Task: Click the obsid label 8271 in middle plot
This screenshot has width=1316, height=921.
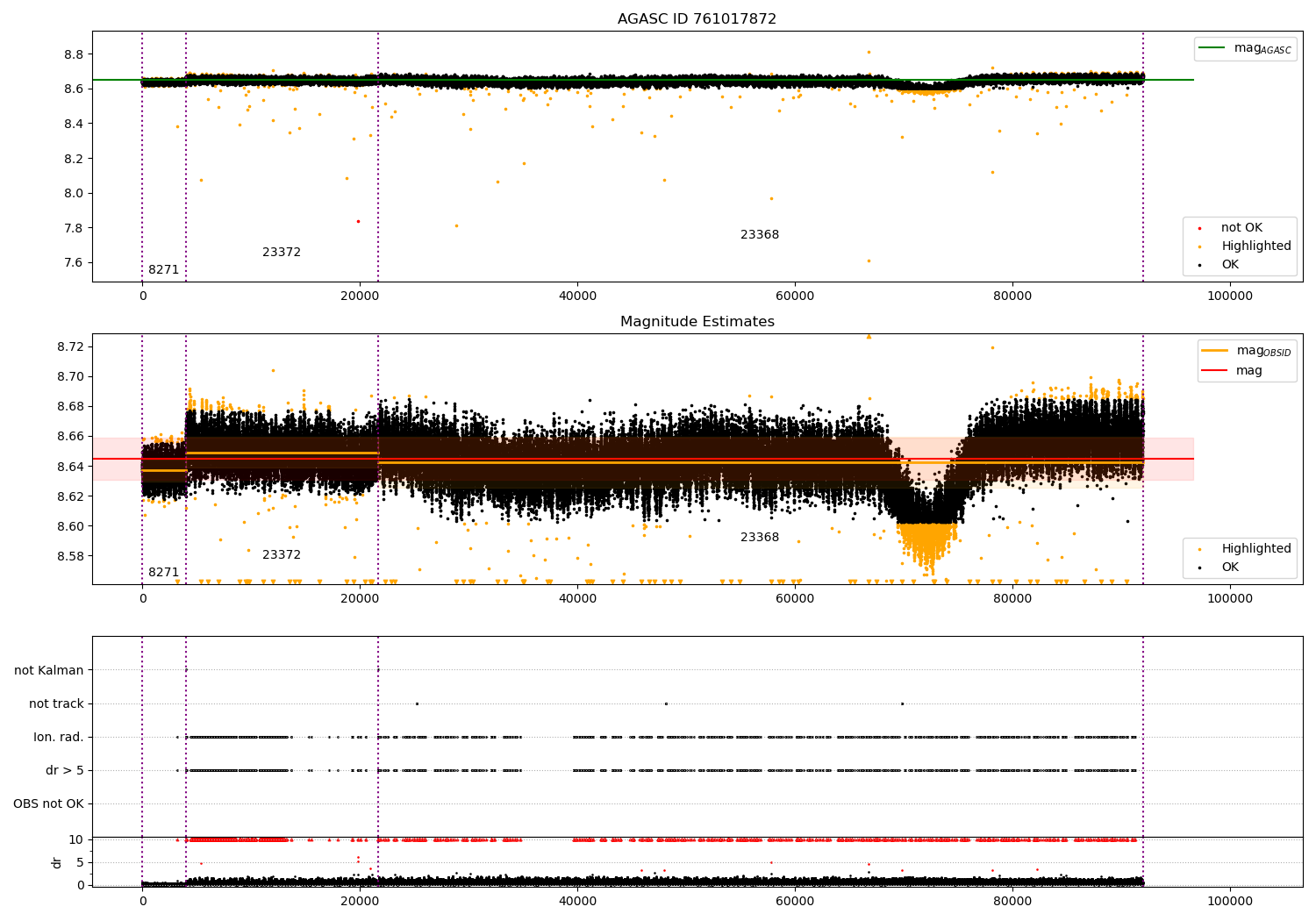Action: (x=163, y=572)
